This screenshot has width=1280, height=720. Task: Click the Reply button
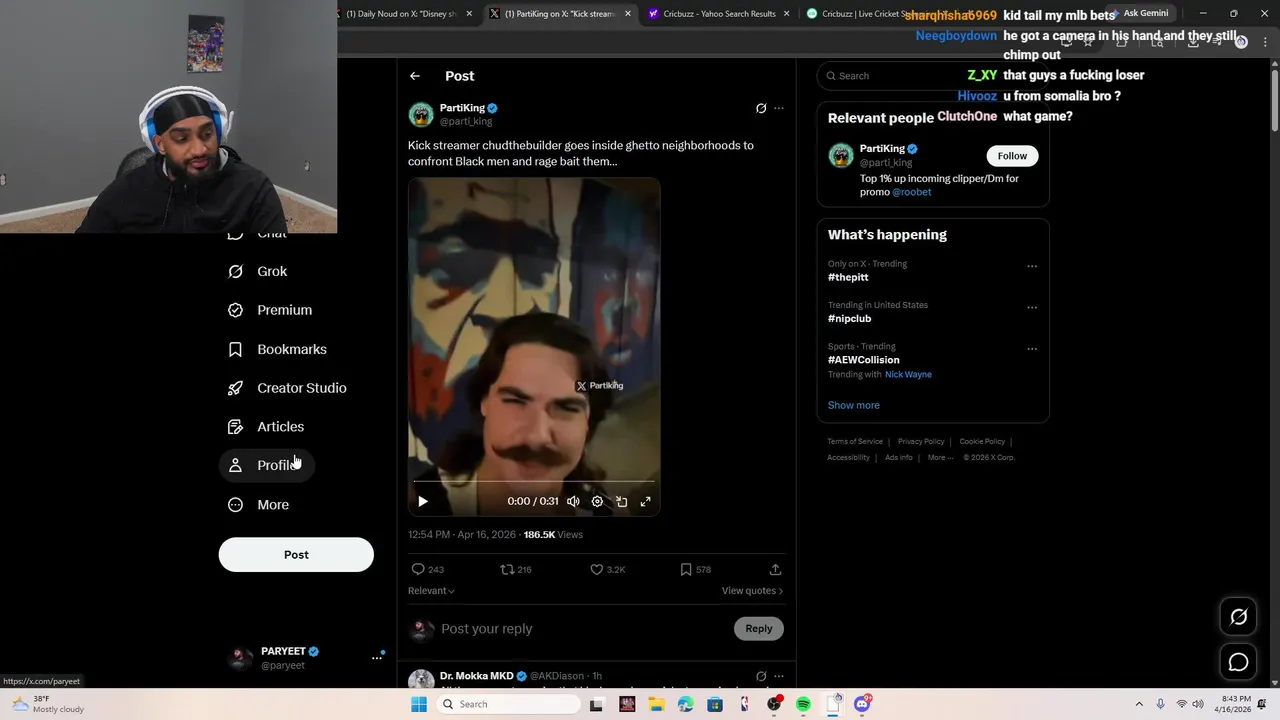click(x=759, y=628)
